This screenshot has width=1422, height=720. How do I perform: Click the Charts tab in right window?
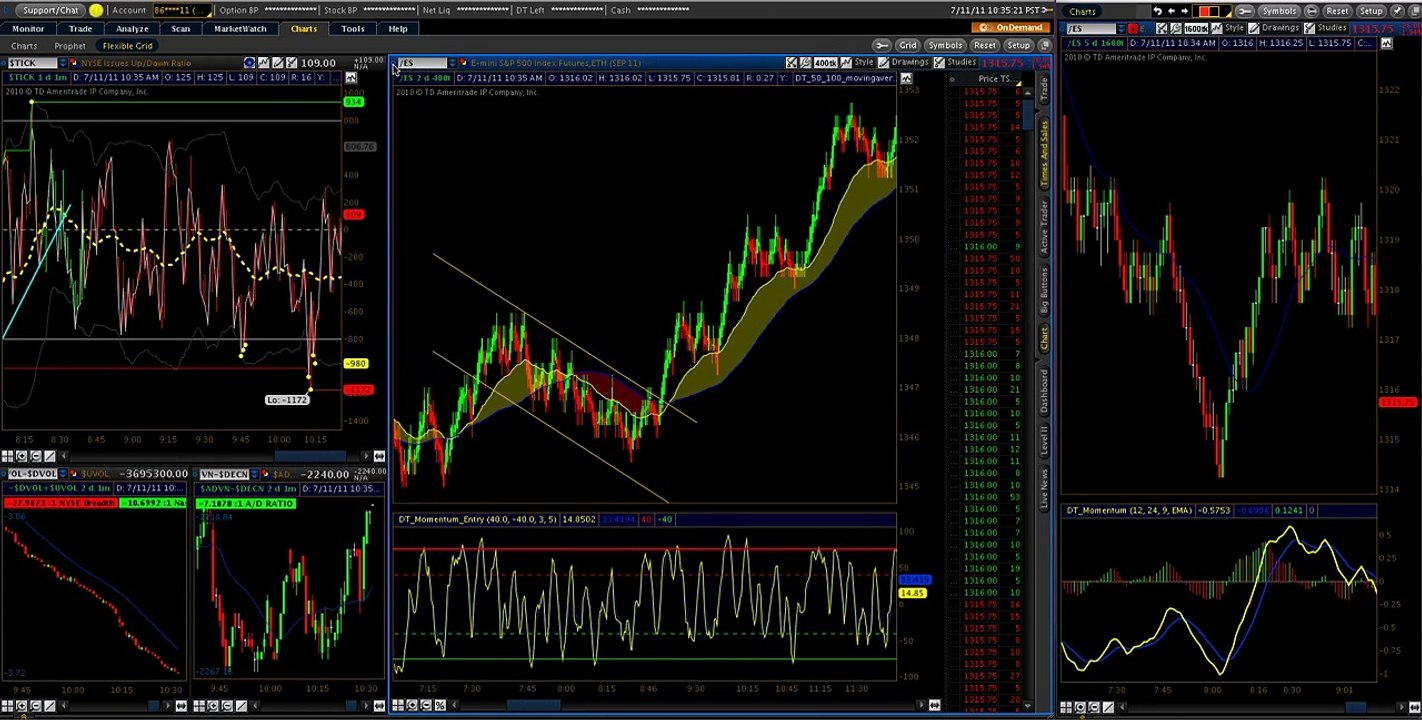pyautogui.click(x=1082, y=11)
